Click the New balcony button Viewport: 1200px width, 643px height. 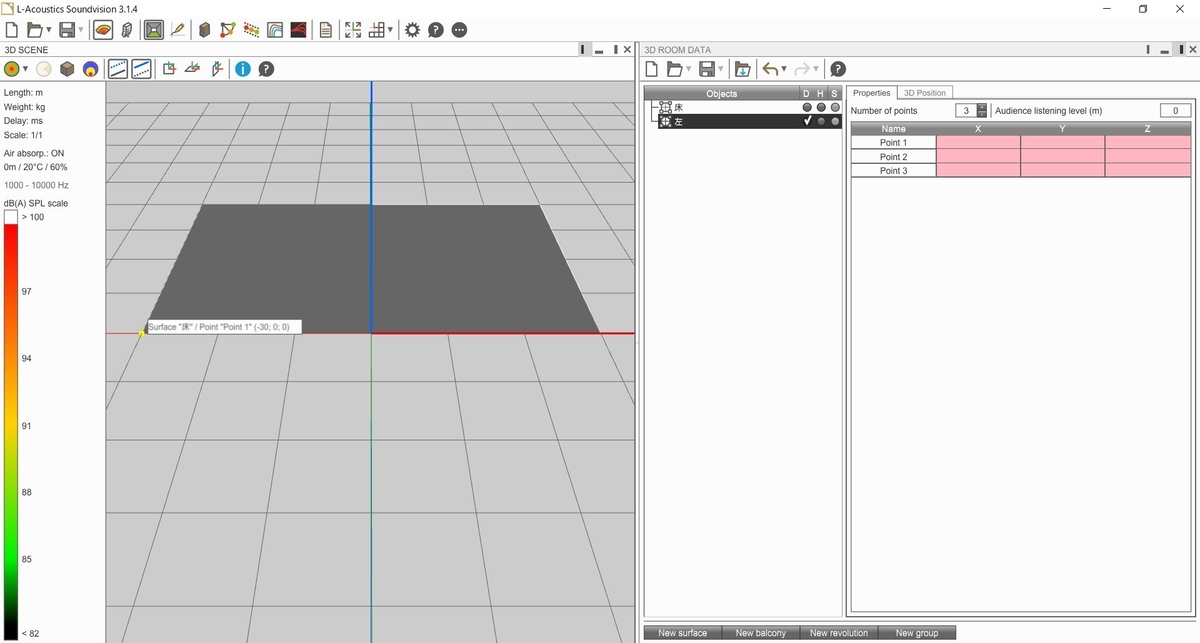pos(761,633)
